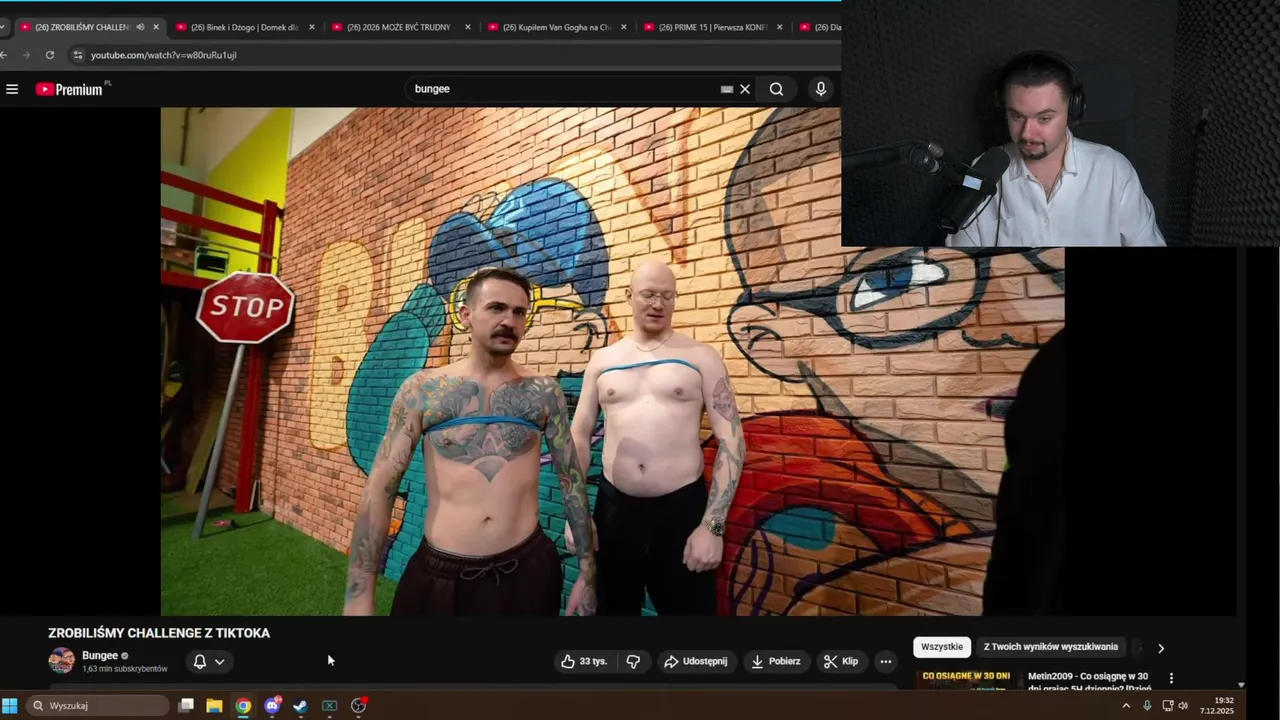Close the 'ZROBILIŚMY CHALLEN' tab
1280x720 pixels.
[x=156, y=27]
